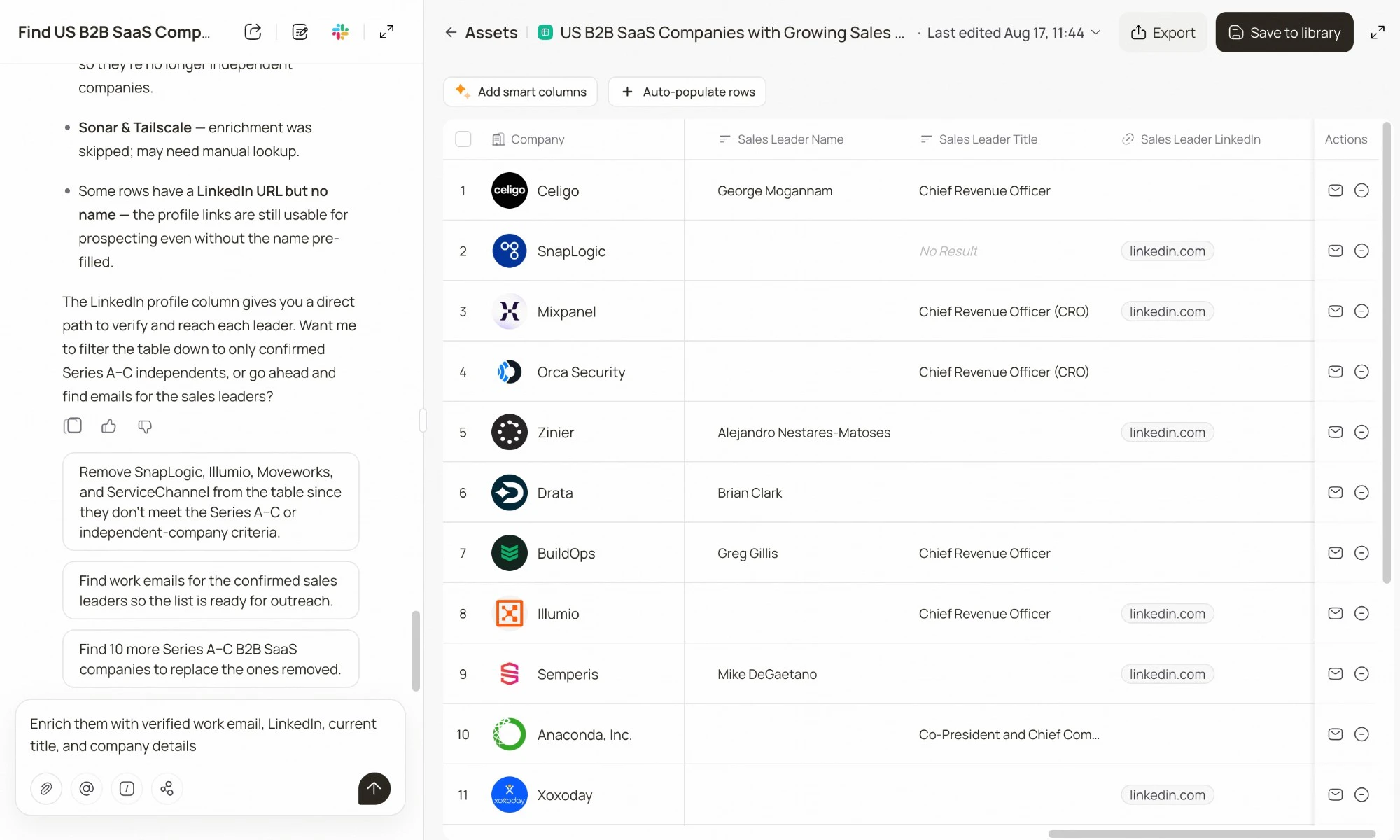This screenshot has width=1400, height=840.
Task: Remove the Mixpanel row with minus icon
Action: pyautogui.click(x=1361, y=311)
